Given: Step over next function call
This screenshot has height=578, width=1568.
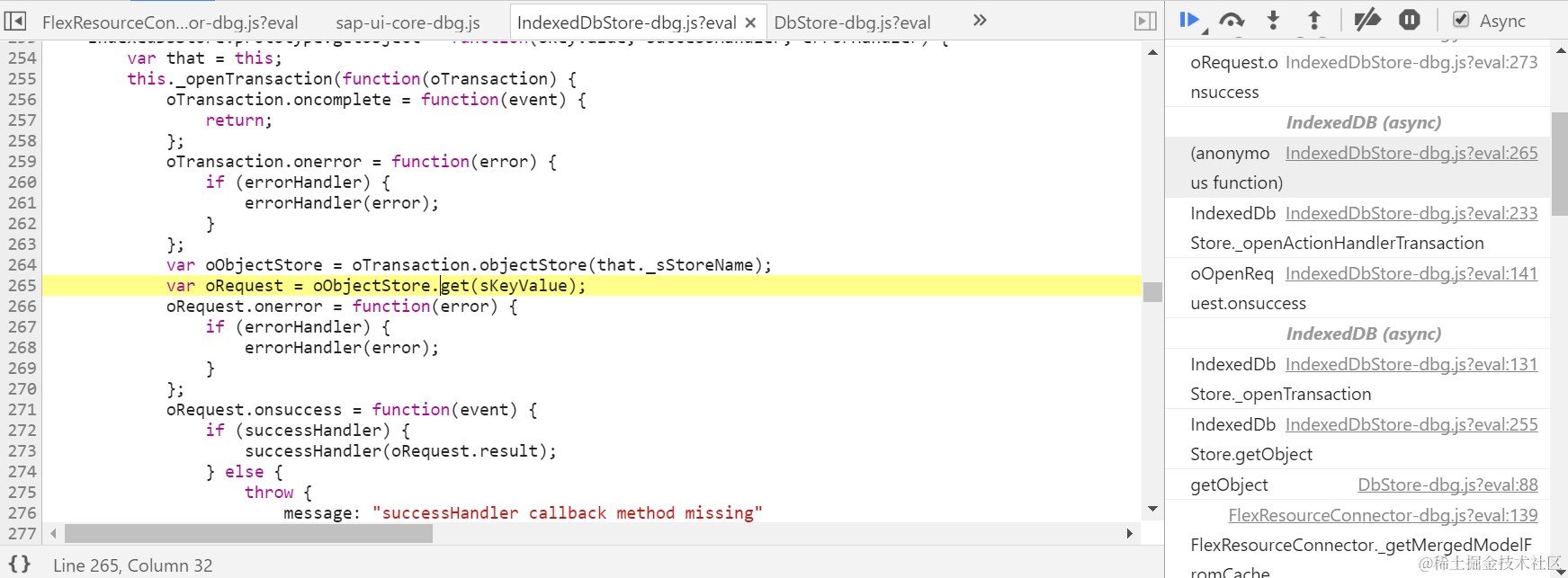Looking at the screenshot, I should click(x=1232, y=20).
